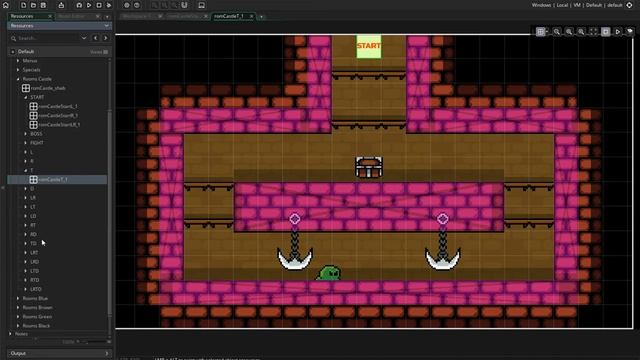
Task: Open side panel tab list dropdown
Action: (x=107, y=17)
